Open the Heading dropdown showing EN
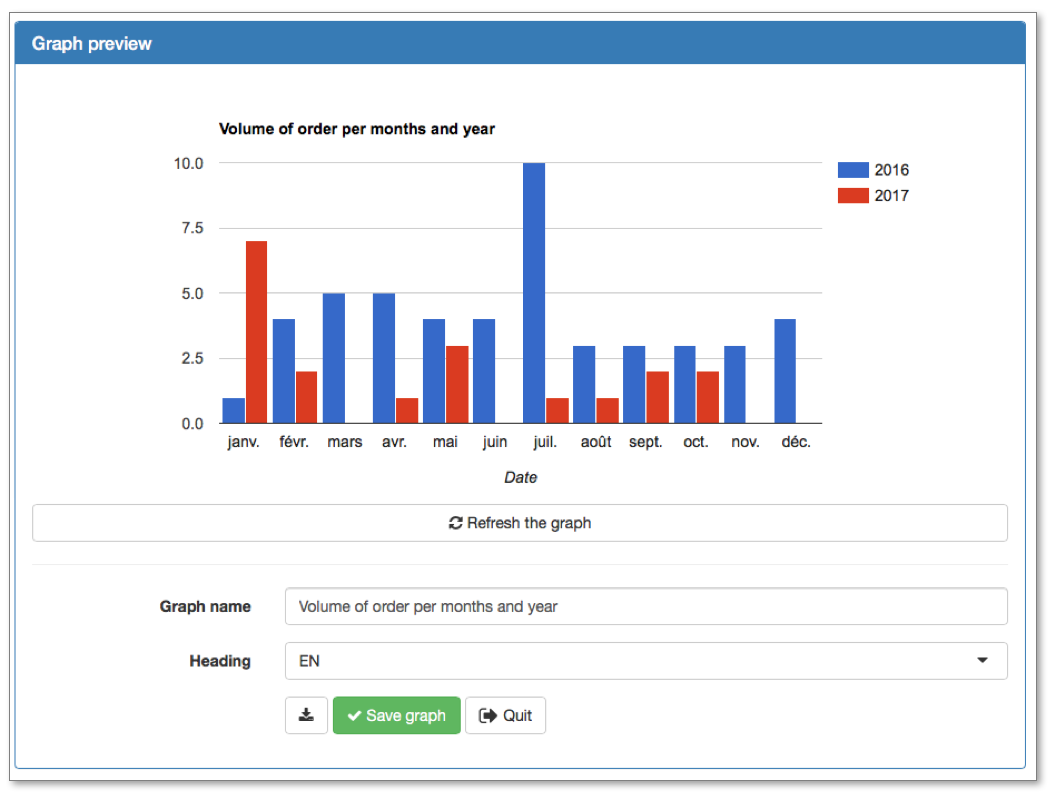Viewport: 1052px width, 794px height. pos(646,661)
